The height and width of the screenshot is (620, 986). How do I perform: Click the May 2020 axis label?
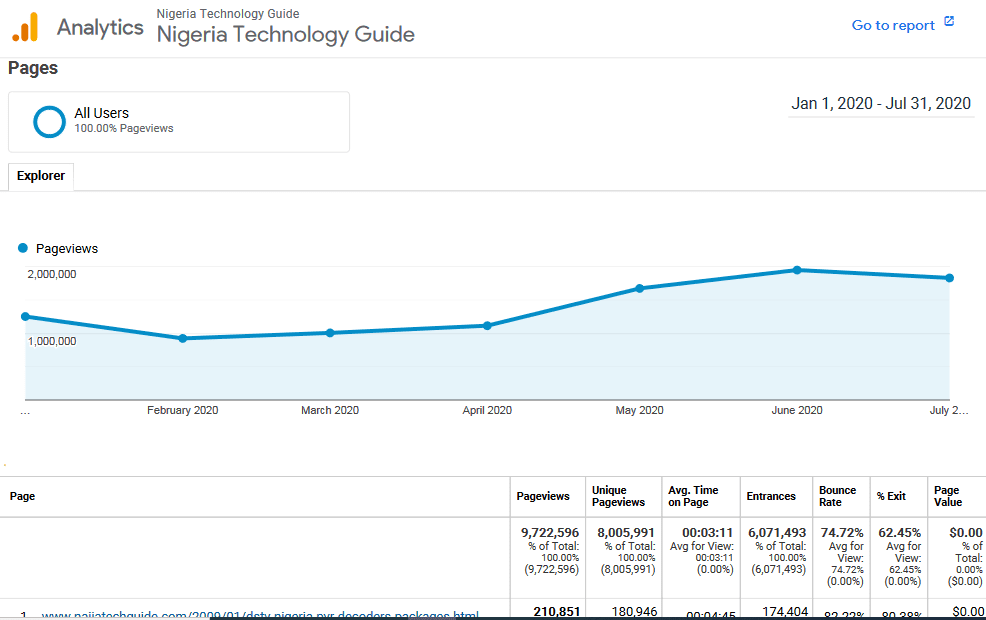[x=640, y=410]
